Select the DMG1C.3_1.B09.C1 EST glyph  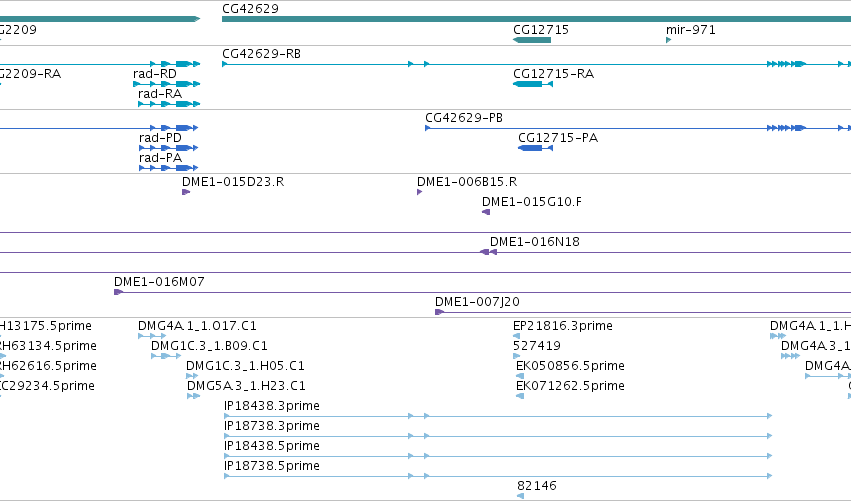pyautogui.click(x=166, y=357)
